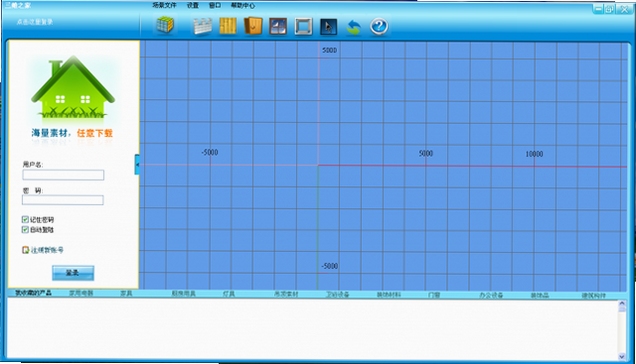Open the 场景文件 menu
This screenshot has width=636, height=364.
click(164, 5)
